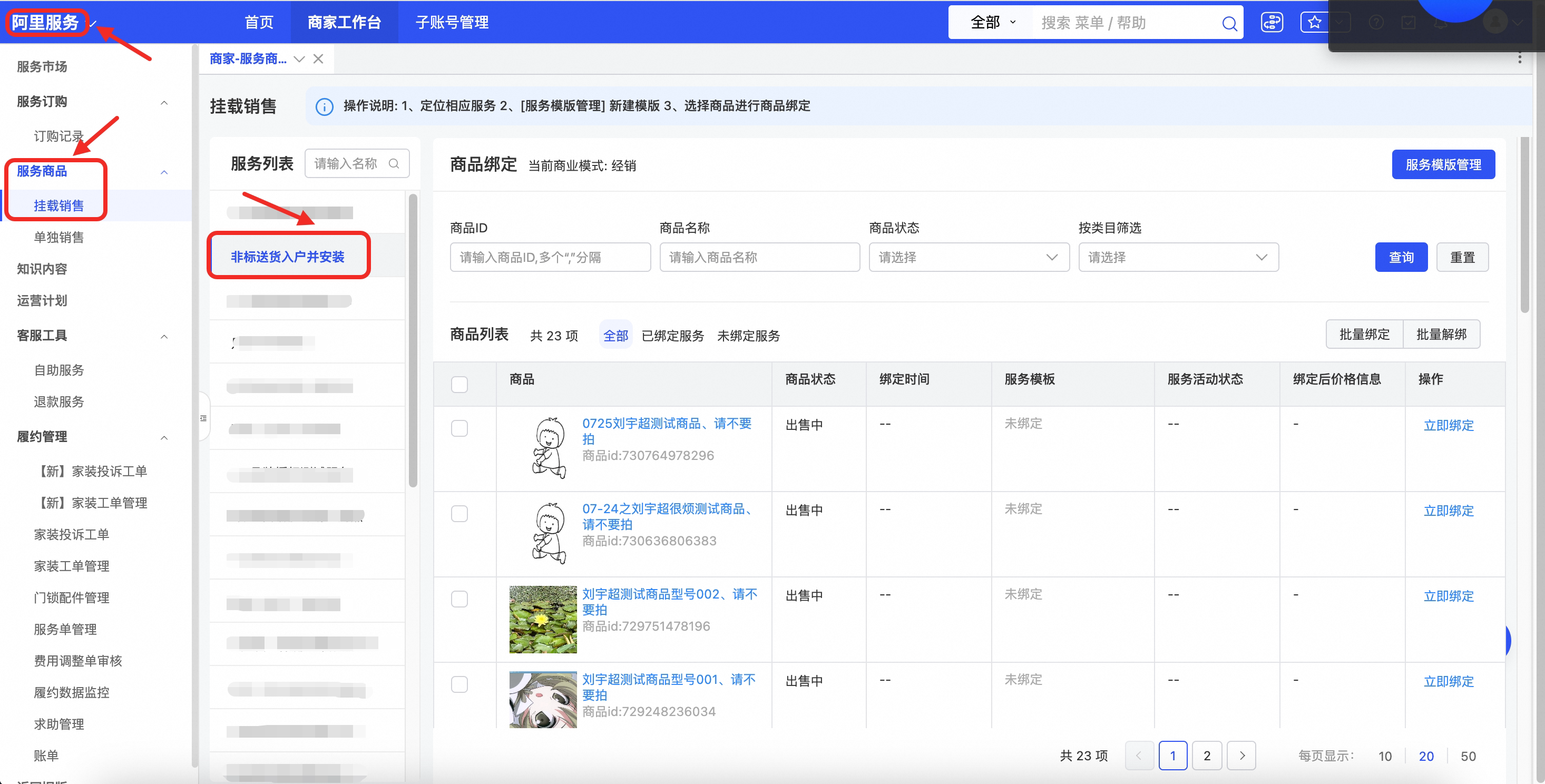Filter the list by 未绑定服务

click(748, 336)
